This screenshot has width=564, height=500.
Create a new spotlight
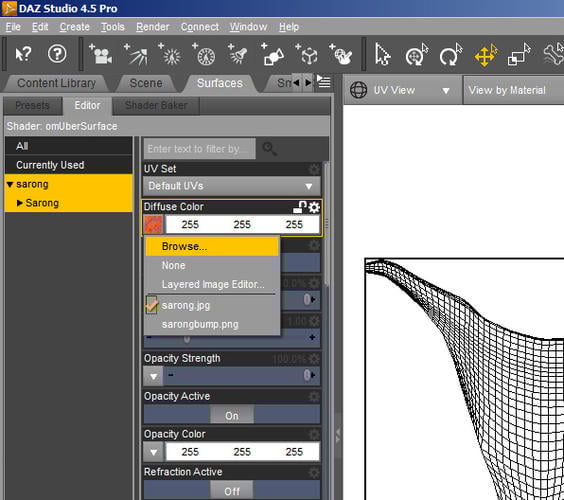pos(238,54)
